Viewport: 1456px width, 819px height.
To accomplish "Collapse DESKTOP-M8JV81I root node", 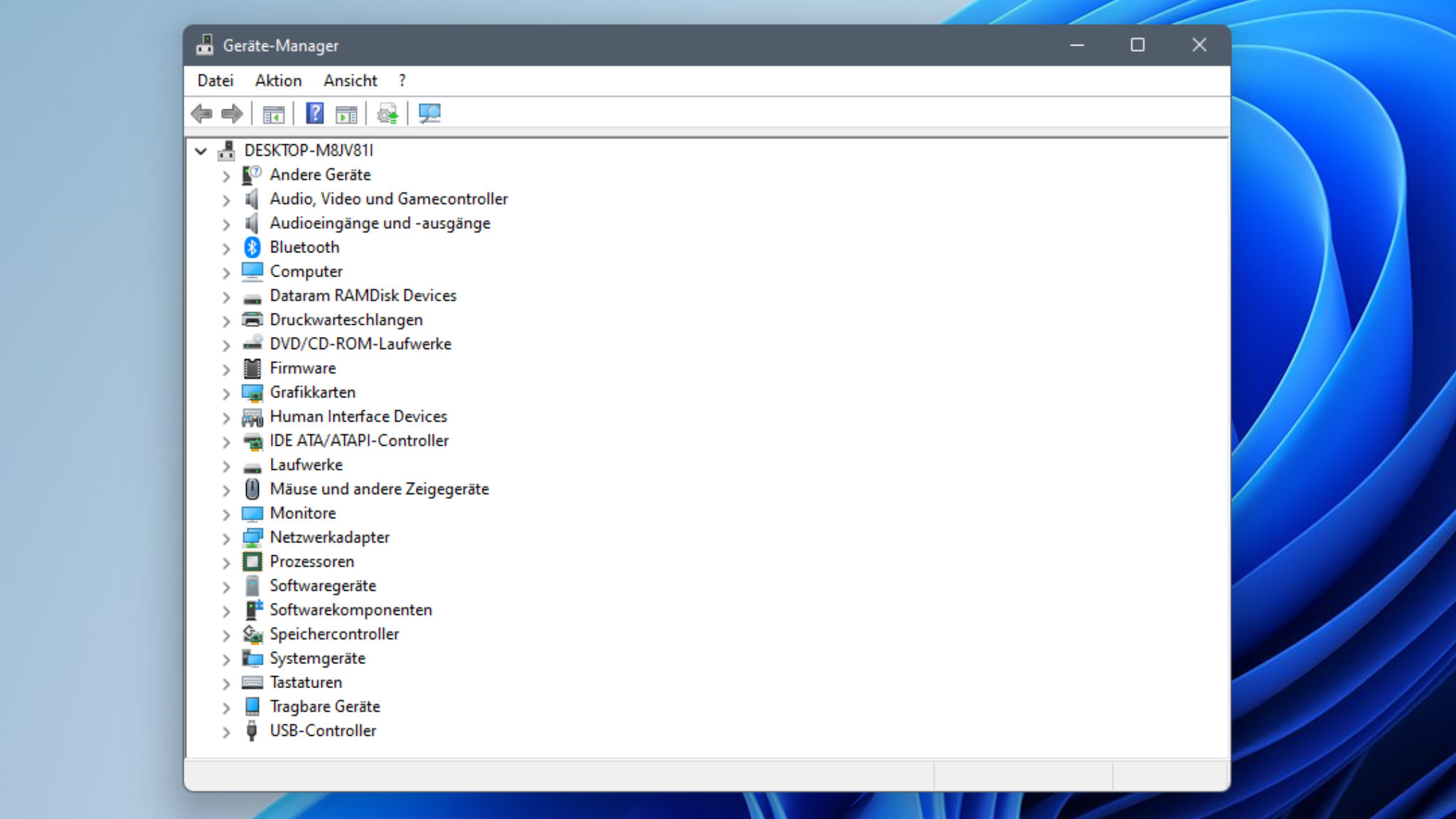I will [x=199, y=150].
